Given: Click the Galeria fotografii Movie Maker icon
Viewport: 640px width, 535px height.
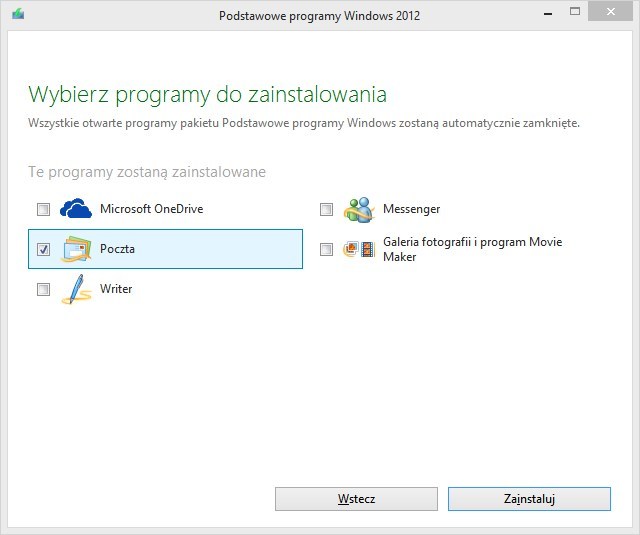Looking at the screenshot, I should click(359, 249).
